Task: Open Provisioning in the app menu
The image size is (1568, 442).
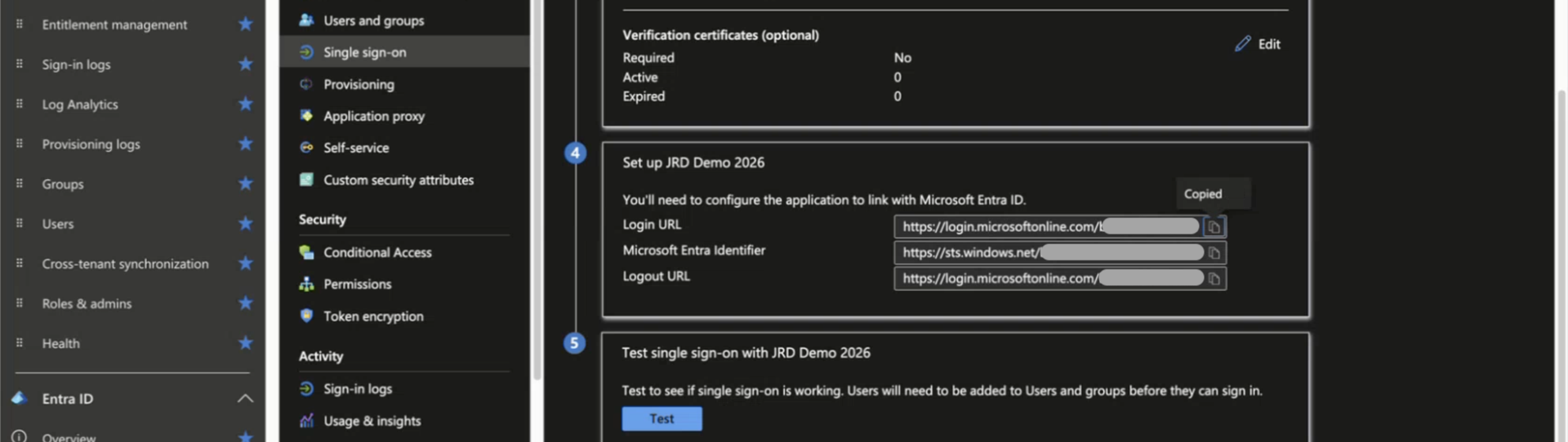Action: pos(359,84)
